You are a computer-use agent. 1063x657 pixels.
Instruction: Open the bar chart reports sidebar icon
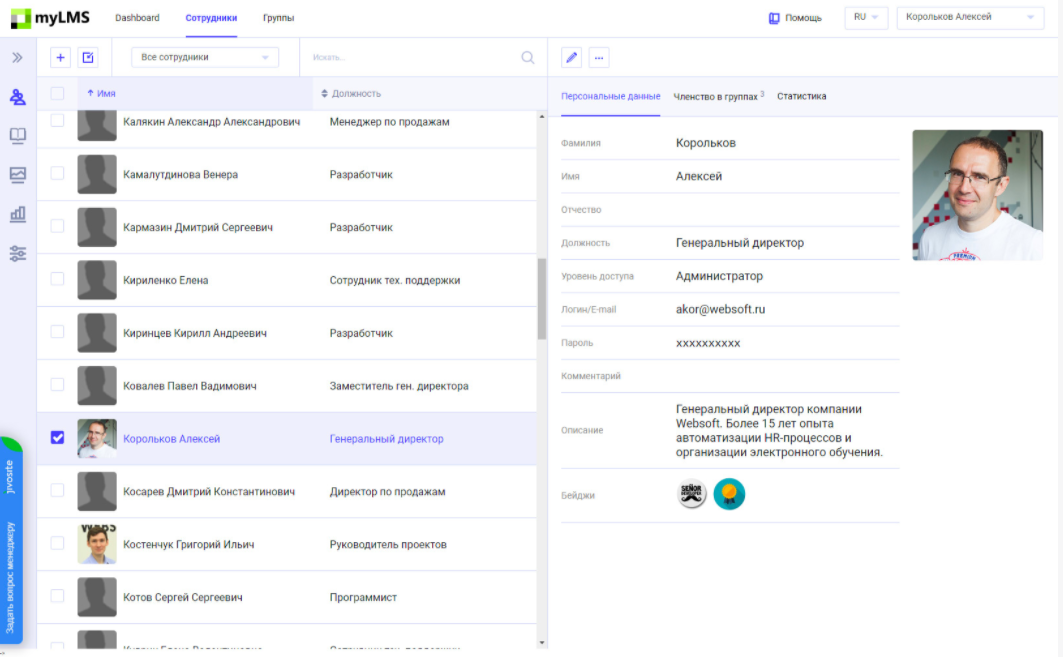click(x=17, y=214)
